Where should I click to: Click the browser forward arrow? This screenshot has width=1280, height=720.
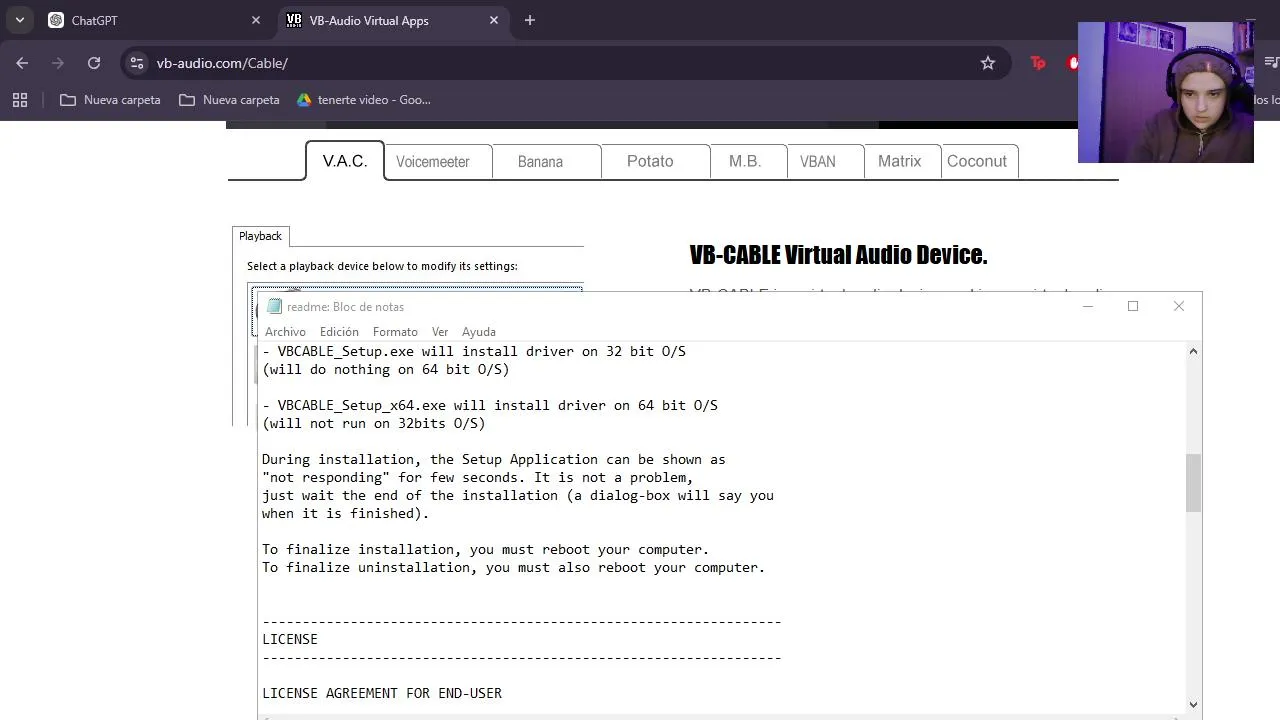point(58,63)
